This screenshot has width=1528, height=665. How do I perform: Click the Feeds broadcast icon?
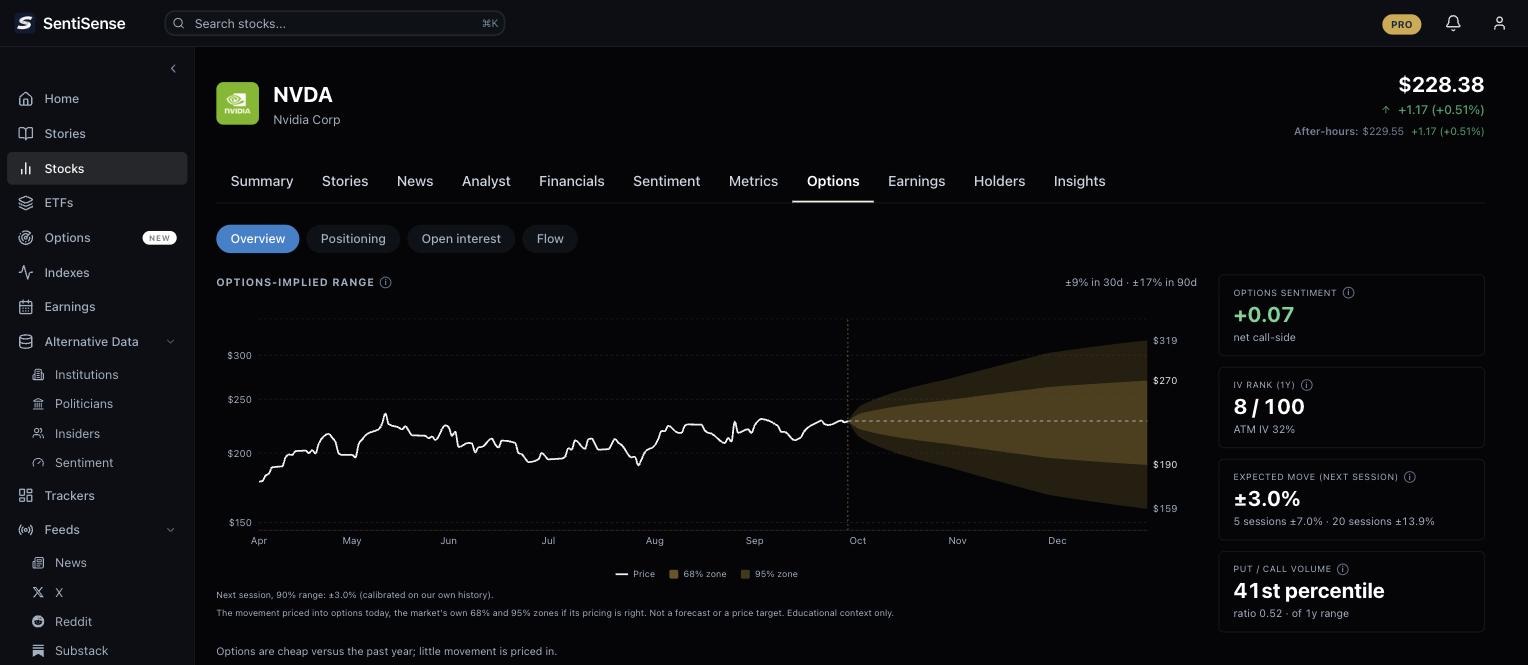pos(26,530)
